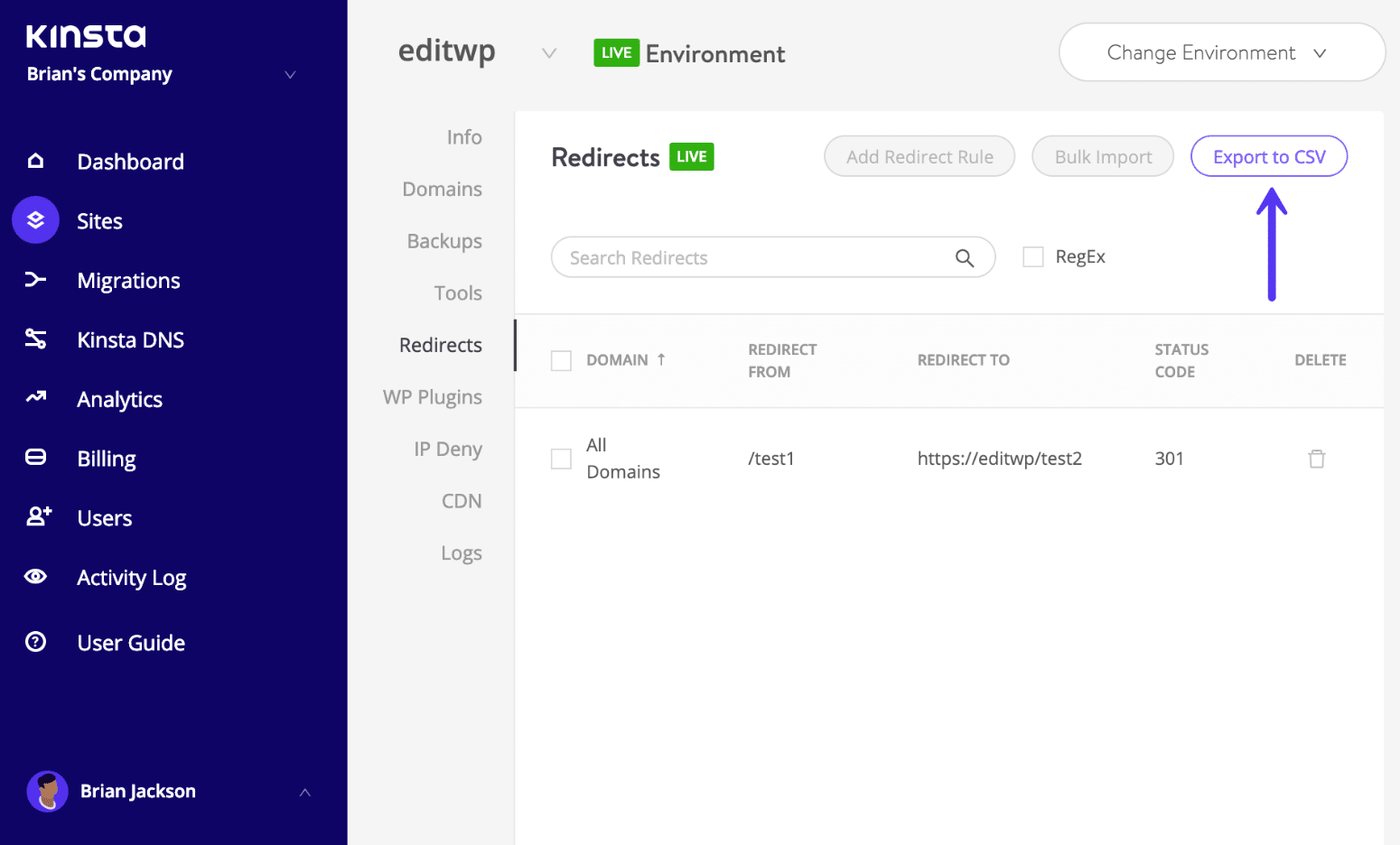Screen dimensions: 1400x845
Task: Switch to the Backups tab
Action: pyautogui.click(x=444, y=241)
